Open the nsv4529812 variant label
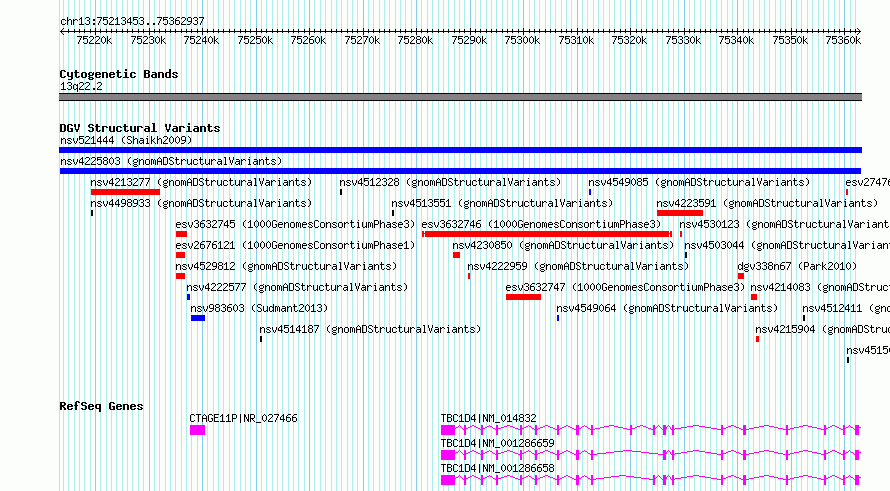 tap(286, 266)
